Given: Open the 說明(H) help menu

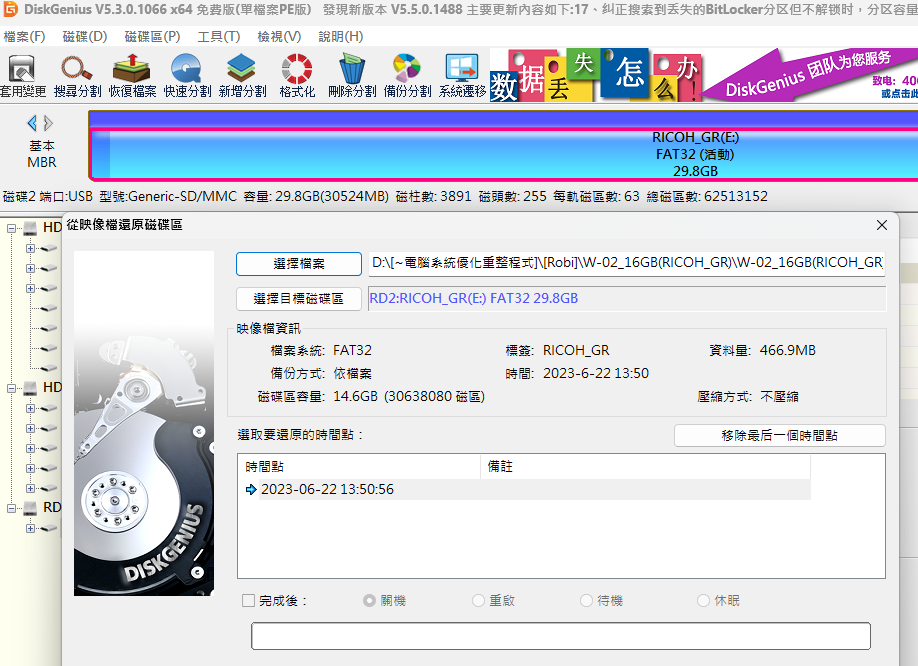Looking at the screenshot, I should [341, 36].
